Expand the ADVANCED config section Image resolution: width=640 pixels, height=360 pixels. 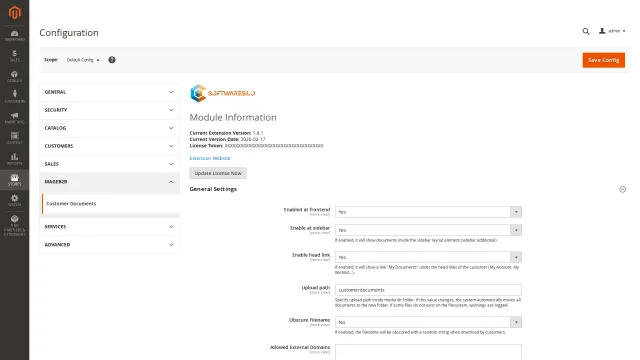pos(109,245)
